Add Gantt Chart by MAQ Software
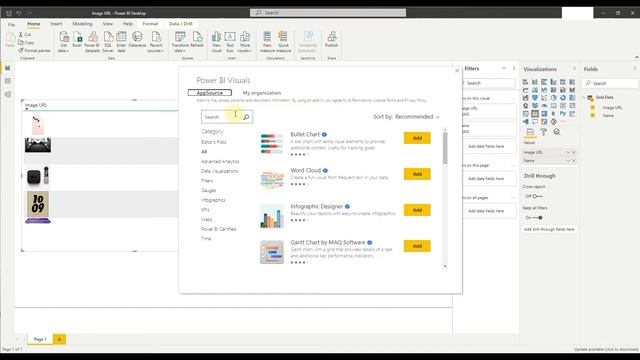The height and width of the screenshot is (360, 640). pyautogui.click(x=417, y=246)
